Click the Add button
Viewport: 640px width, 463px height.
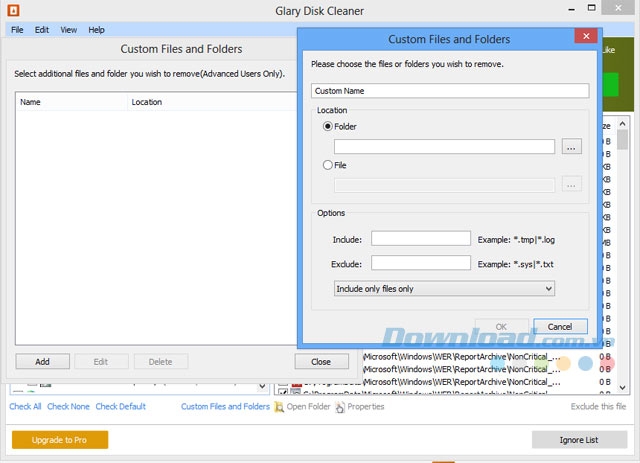click(42, 362)
